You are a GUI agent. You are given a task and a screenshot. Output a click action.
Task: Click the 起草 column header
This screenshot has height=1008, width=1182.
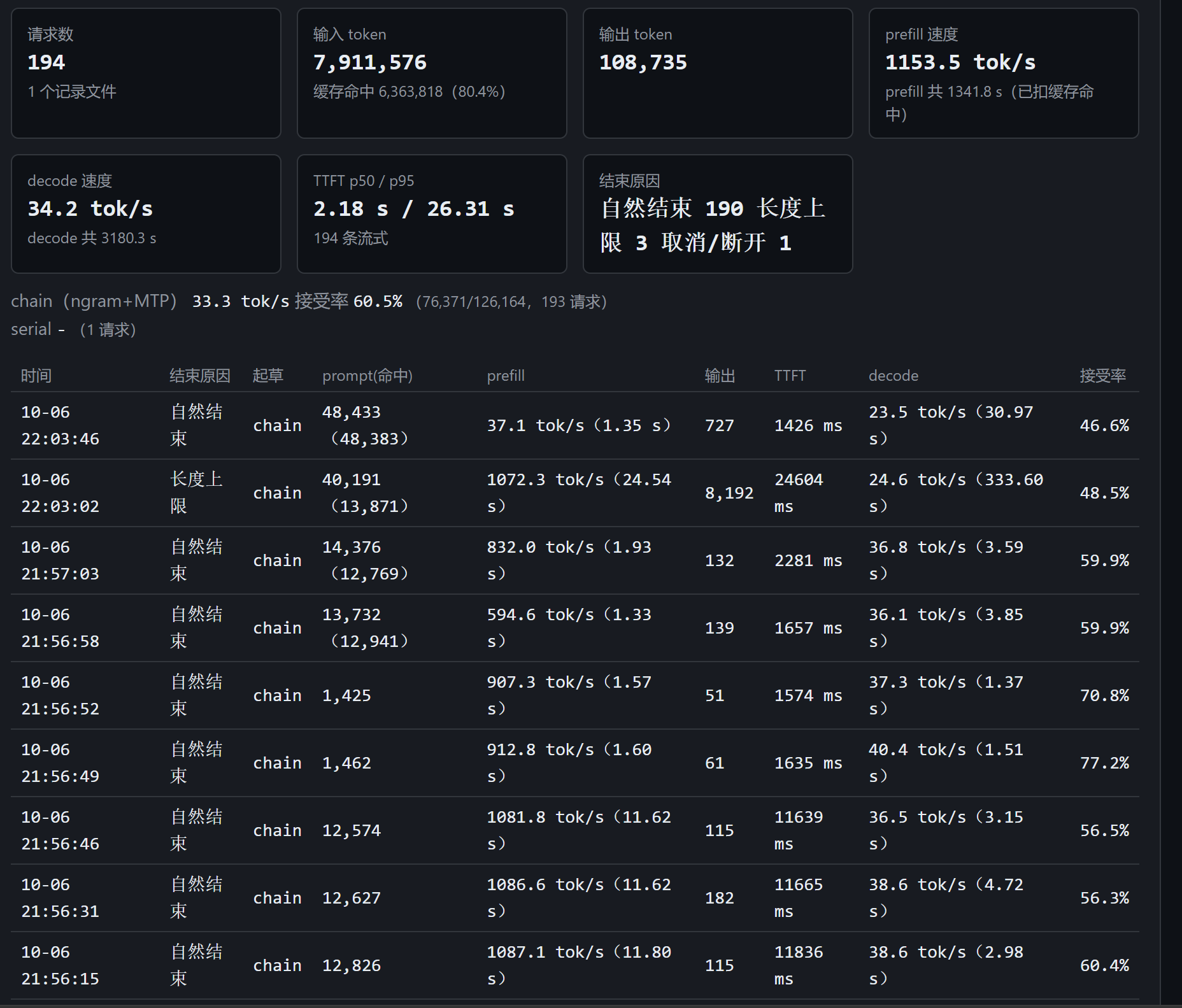[x=268, y=376]
